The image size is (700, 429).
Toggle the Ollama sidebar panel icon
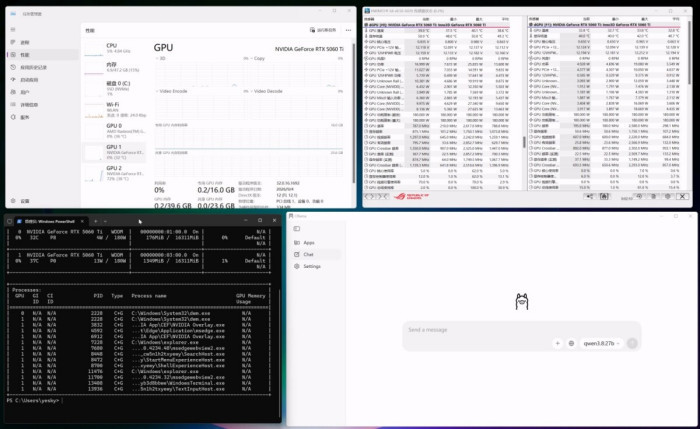point(297,229)
